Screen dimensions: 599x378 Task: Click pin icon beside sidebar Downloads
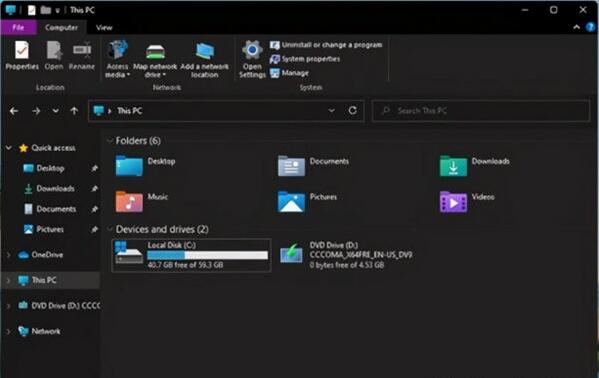click(94, 188)
